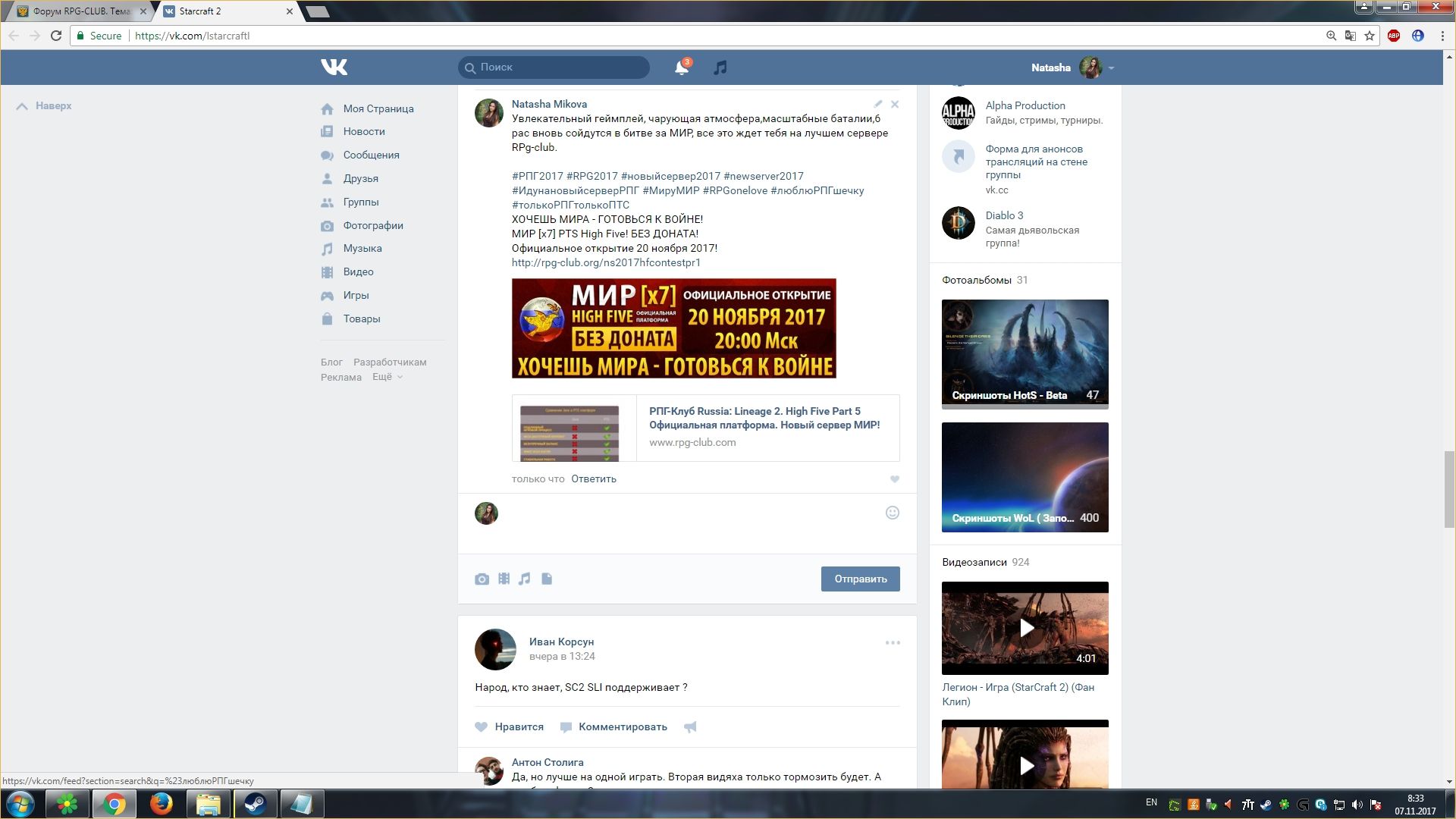This screenshot has height=819, width=1456.
Task: Expand the Ещё dropdown in sidebar footer
Action: (x=387, y=377)
